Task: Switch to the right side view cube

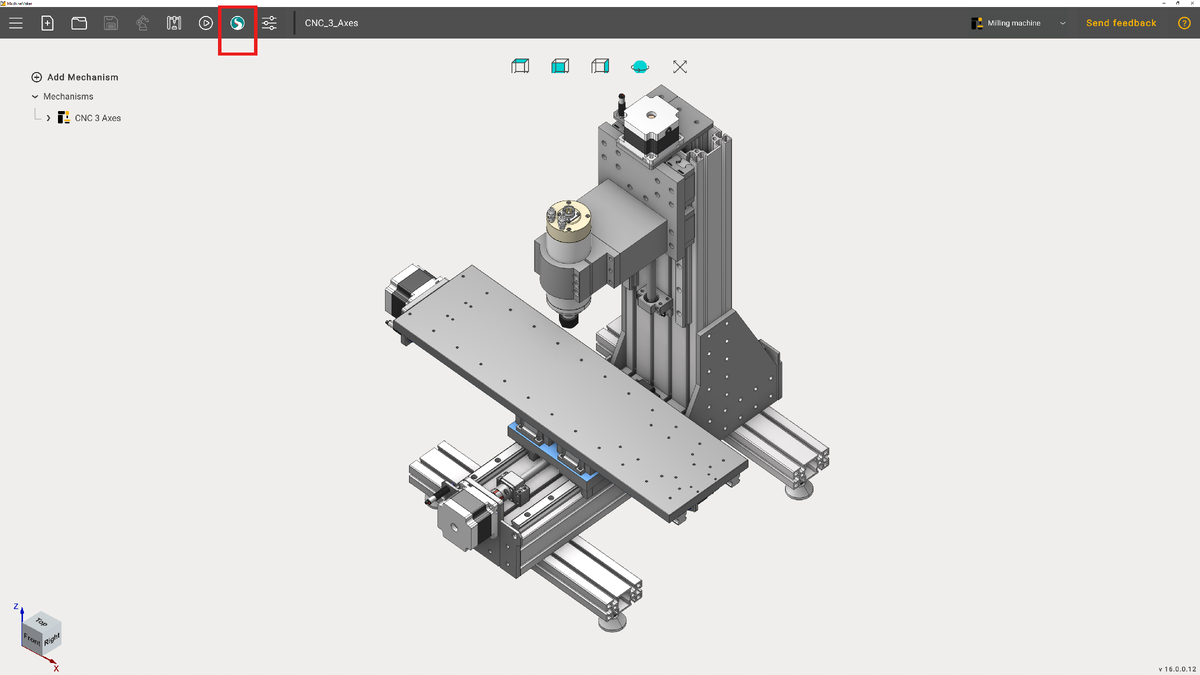Action: point(599,66)
